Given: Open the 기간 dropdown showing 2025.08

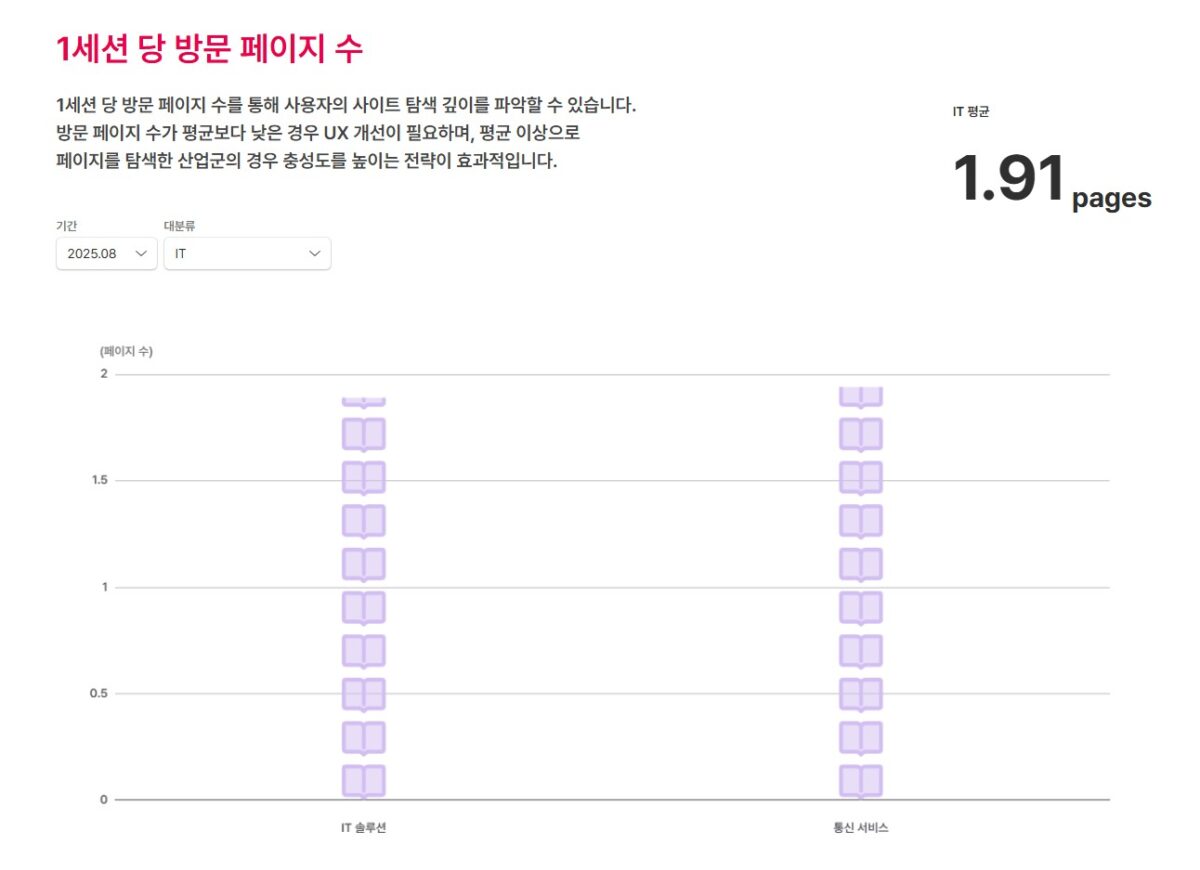Looking at the screenshot, I should [x=106, y=254].
